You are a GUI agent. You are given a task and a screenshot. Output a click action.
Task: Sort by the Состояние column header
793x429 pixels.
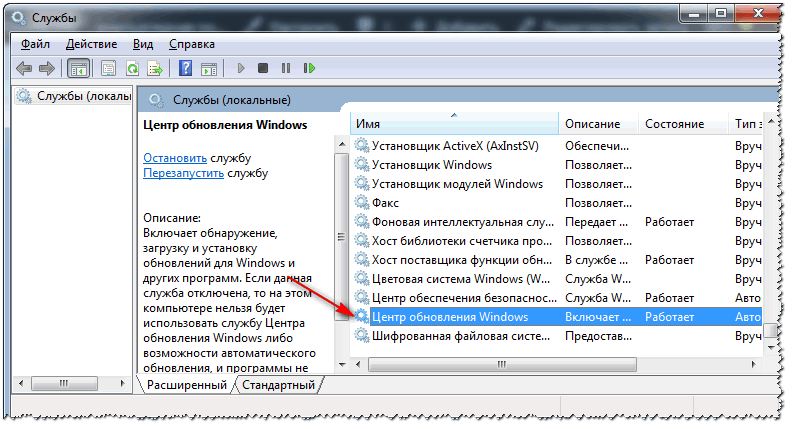(683, 124)
